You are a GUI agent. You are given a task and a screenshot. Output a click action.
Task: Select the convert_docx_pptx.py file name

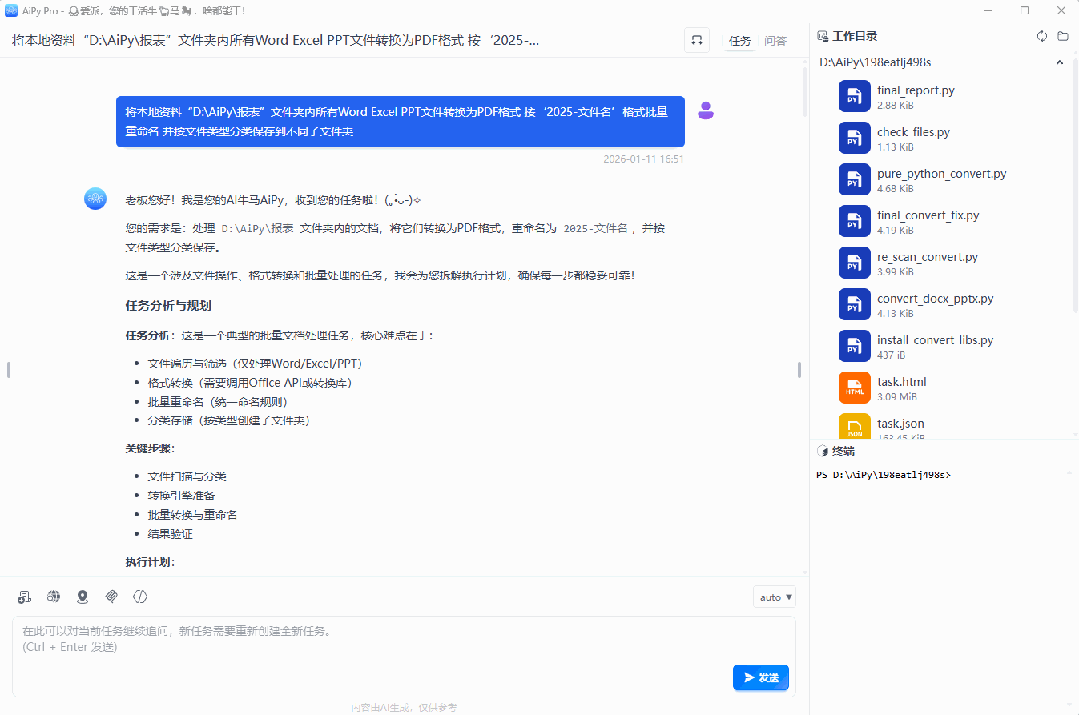click(x=935, y=299)
